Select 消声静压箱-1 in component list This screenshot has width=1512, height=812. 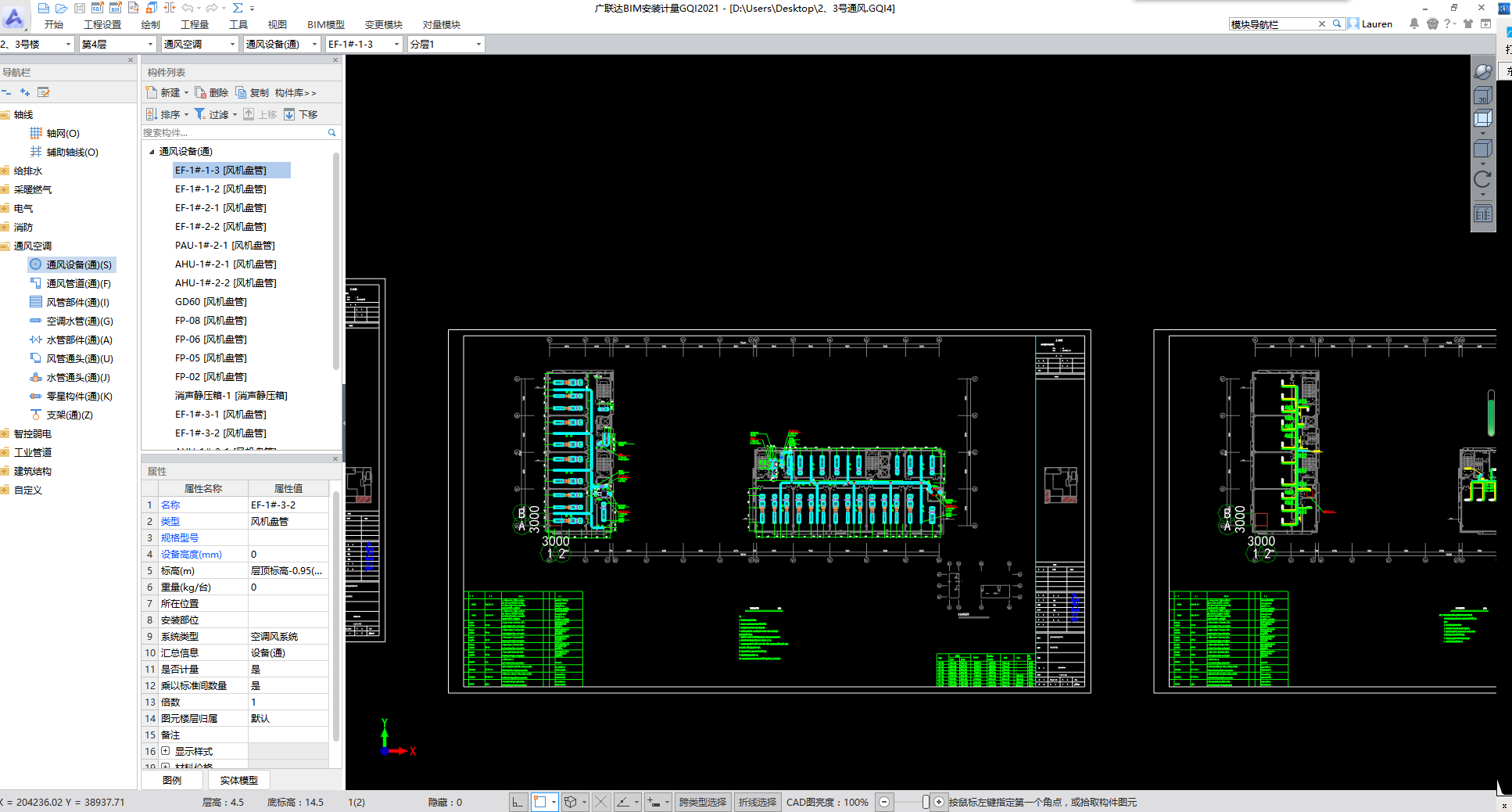pos(231,395)
